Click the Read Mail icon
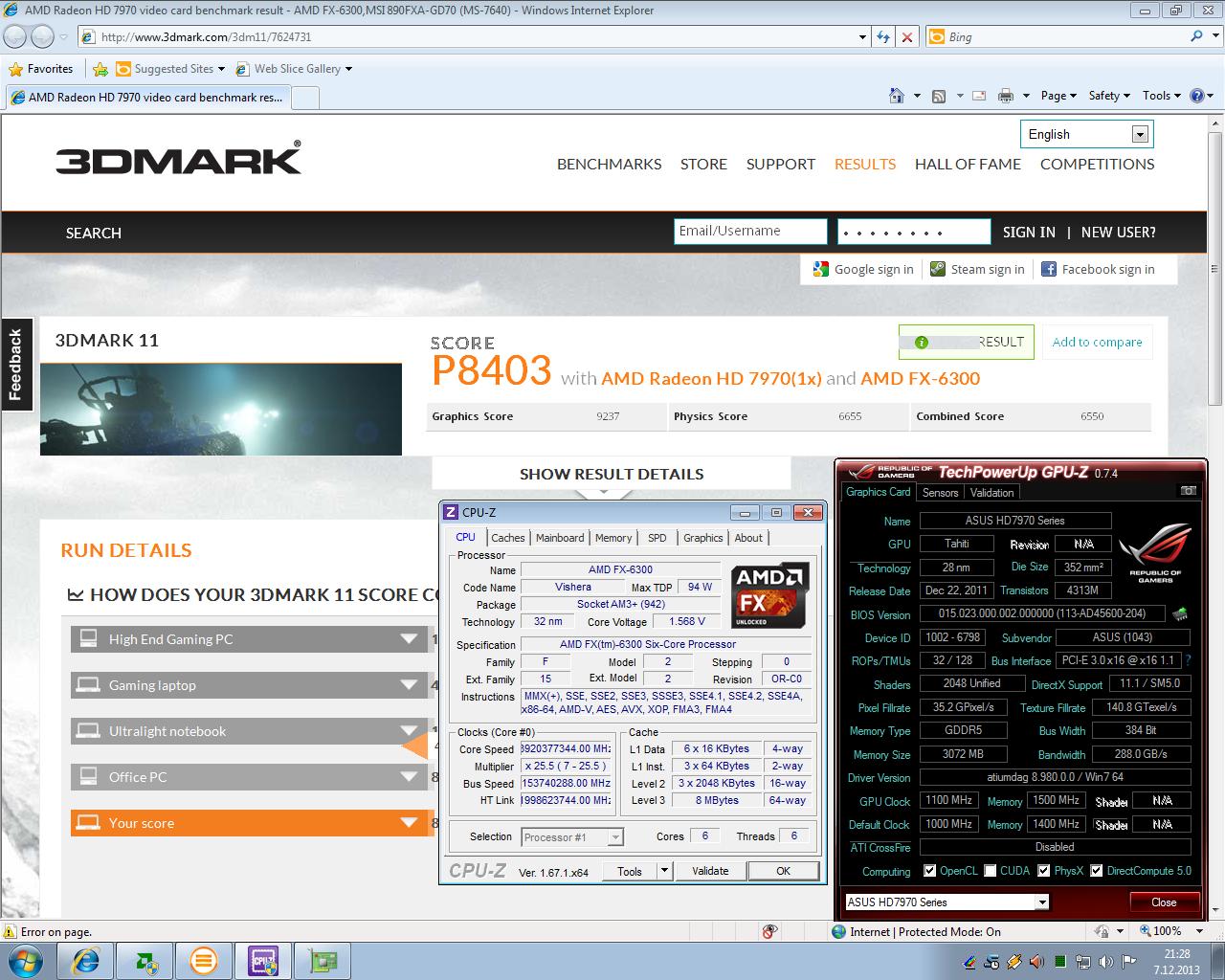1225x980 pixels. tap(979, 96)
